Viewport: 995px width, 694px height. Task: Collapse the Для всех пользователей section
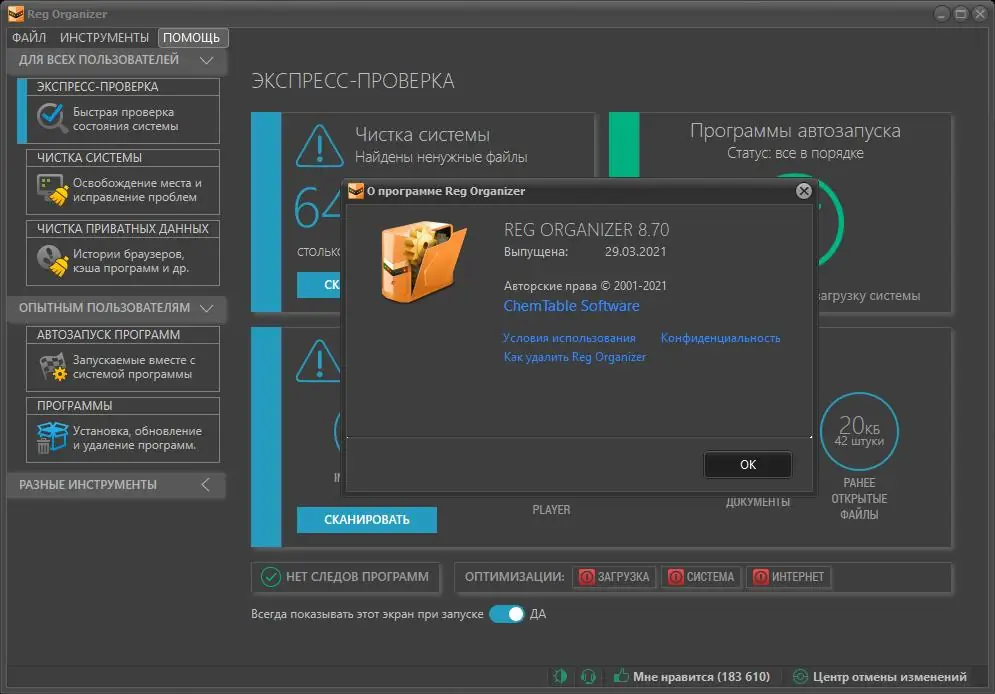(x=207, y=60)
